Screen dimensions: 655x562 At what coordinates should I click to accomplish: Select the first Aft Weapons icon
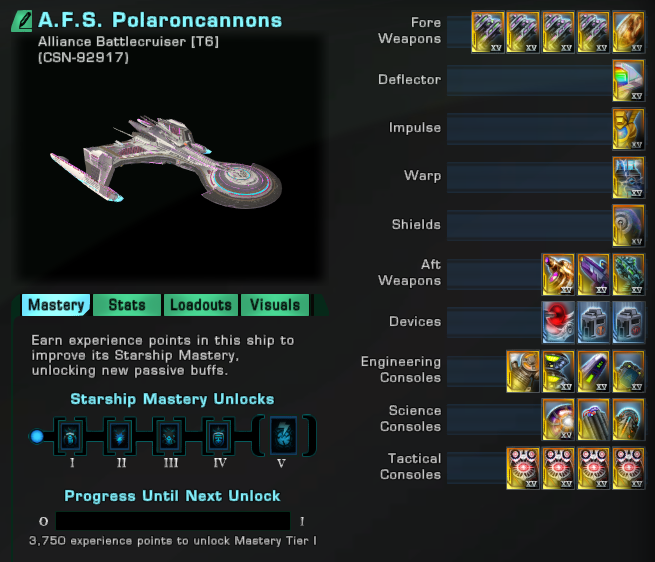[x=558, y=274]
